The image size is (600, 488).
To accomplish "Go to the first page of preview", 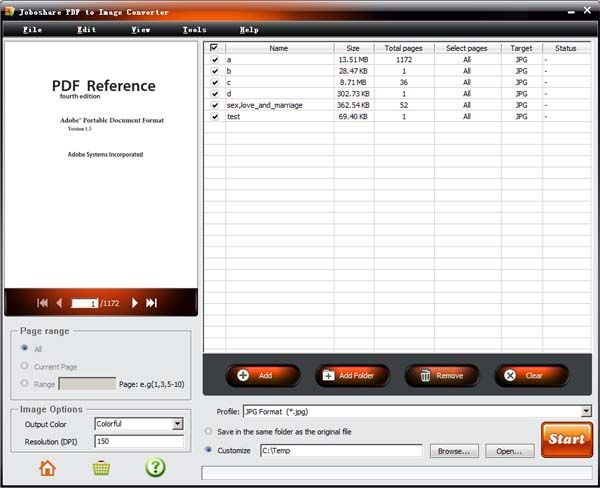I will 42,303.
